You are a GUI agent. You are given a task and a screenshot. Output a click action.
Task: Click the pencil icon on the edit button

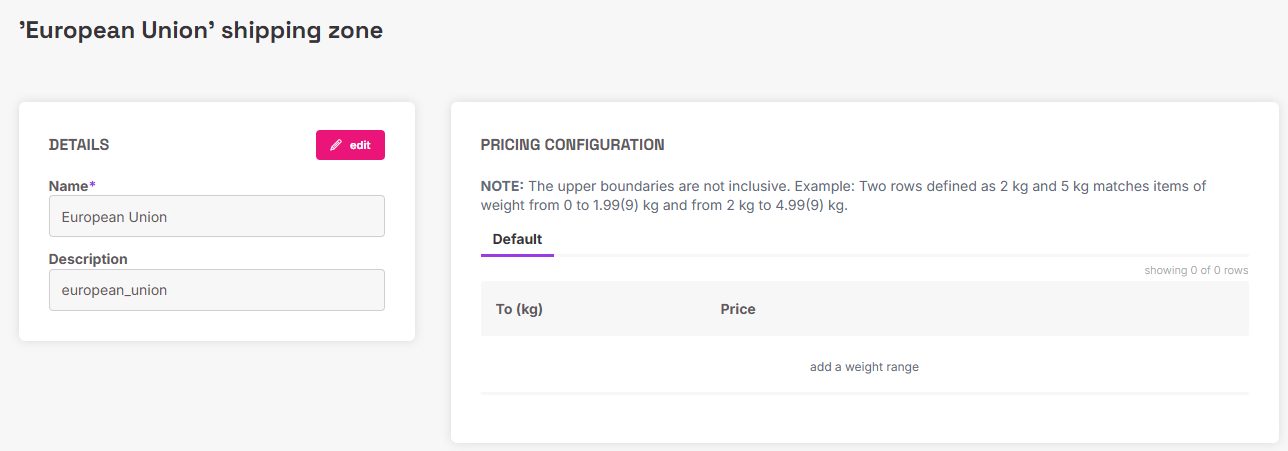pyautogui.click(x=336, y=145)
